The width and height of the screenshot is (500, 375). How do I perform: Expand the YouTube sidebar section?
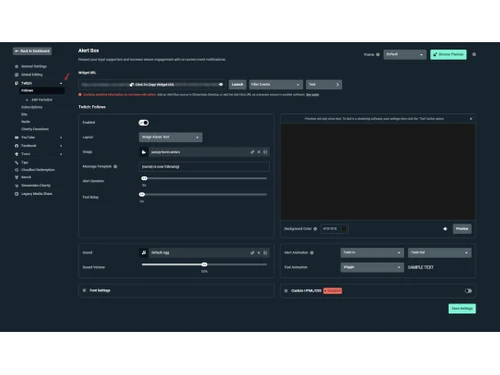pyautogui.click(x=61, y=137)
